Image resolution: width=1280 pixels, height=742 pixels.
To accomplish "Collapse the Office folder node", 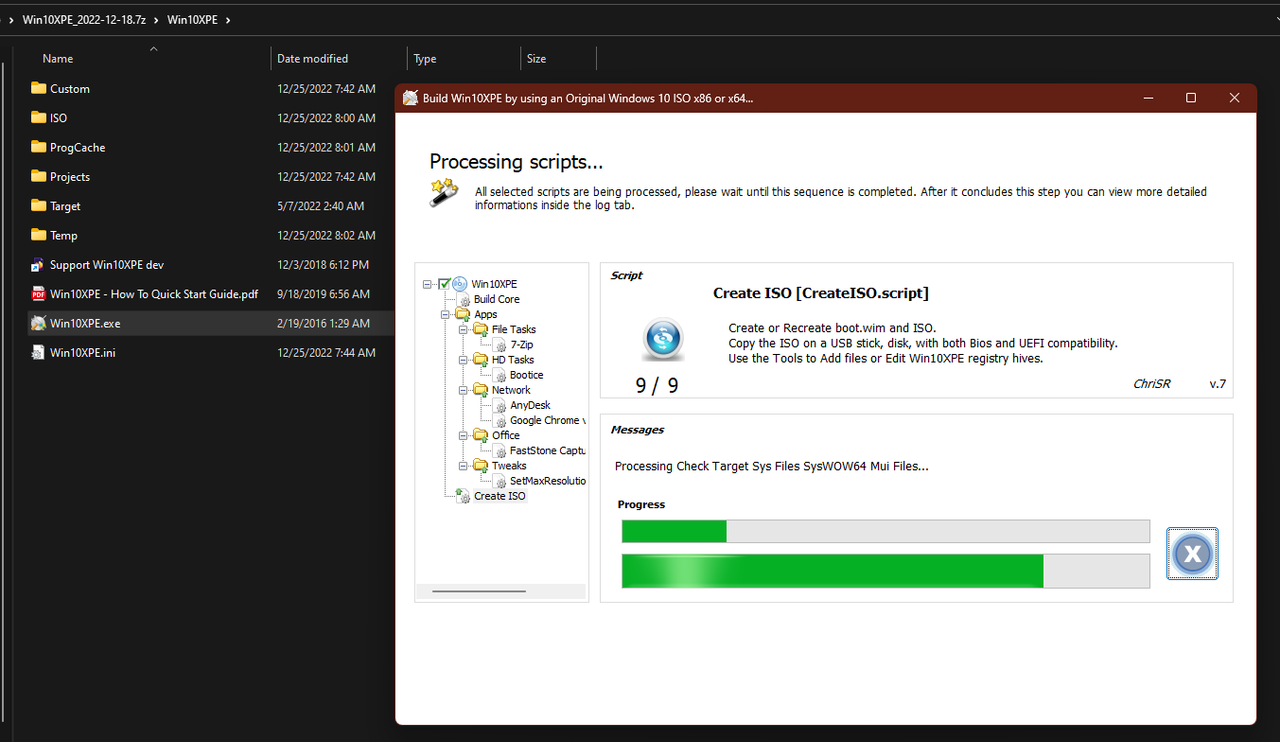I will (x=464, y=435).
